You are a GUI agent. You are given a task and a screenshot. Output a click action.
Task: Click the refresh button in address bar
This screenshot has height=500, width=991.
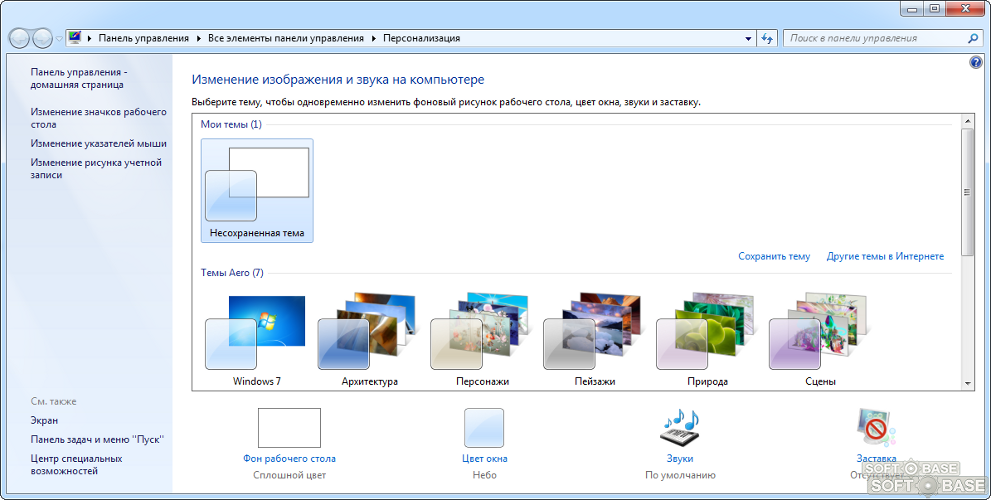pos(767,39)
